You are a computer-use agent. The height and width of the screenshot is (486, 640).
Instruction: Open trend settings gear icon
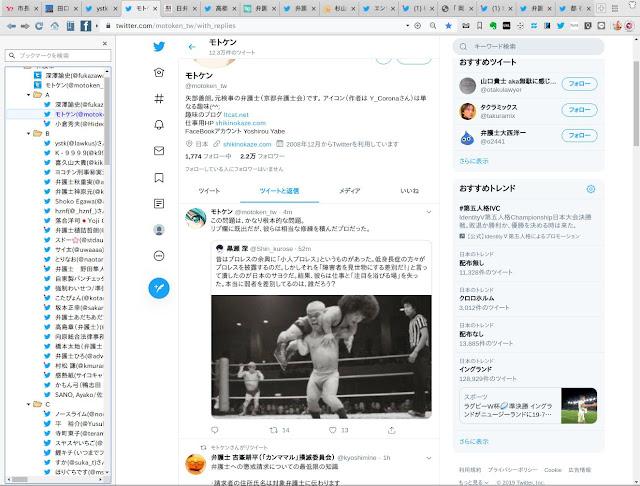click(591, 189)
